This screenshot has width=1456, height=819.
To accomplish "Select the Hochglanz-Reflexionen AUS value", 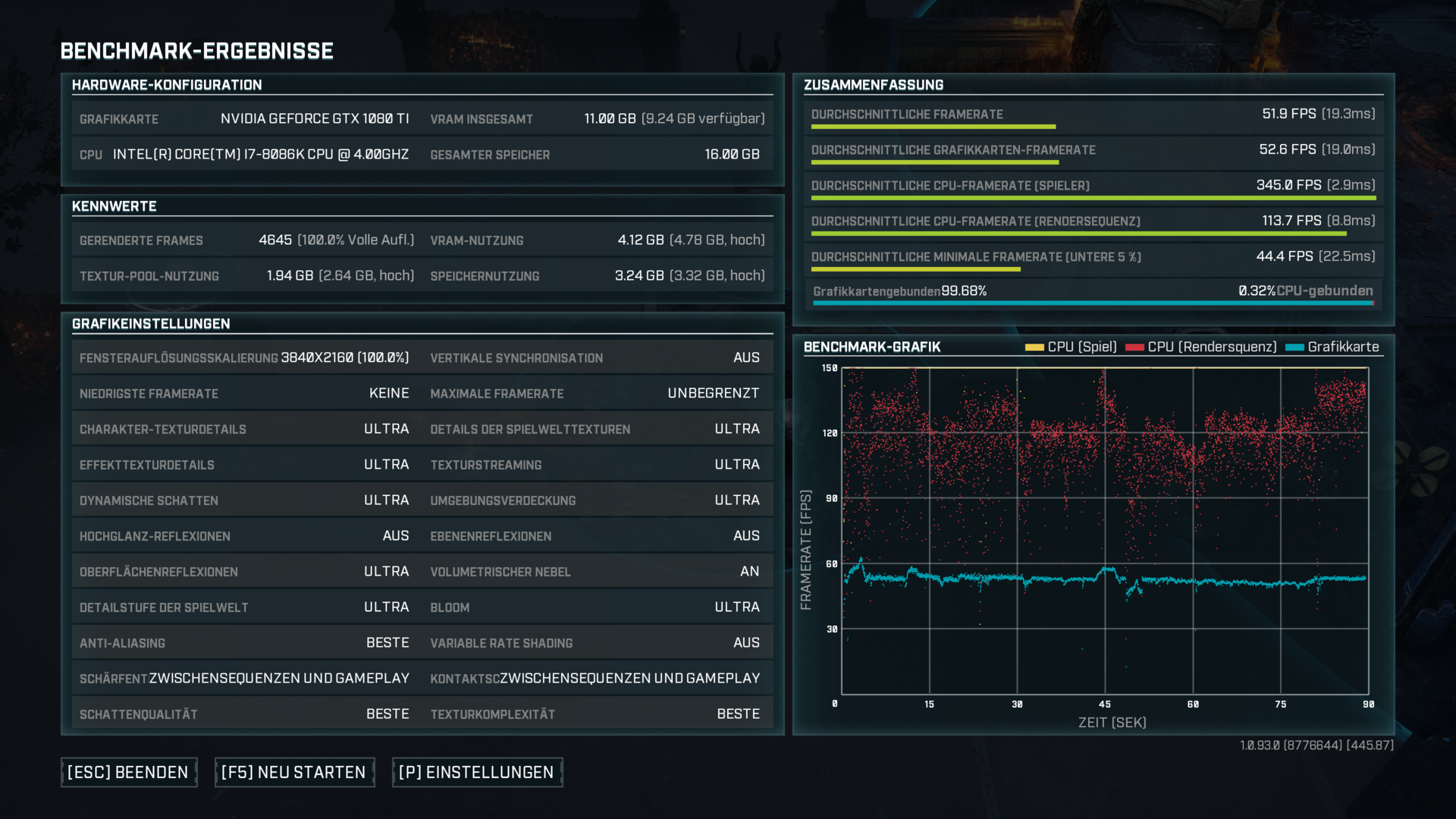I will [x=395, y=536].
